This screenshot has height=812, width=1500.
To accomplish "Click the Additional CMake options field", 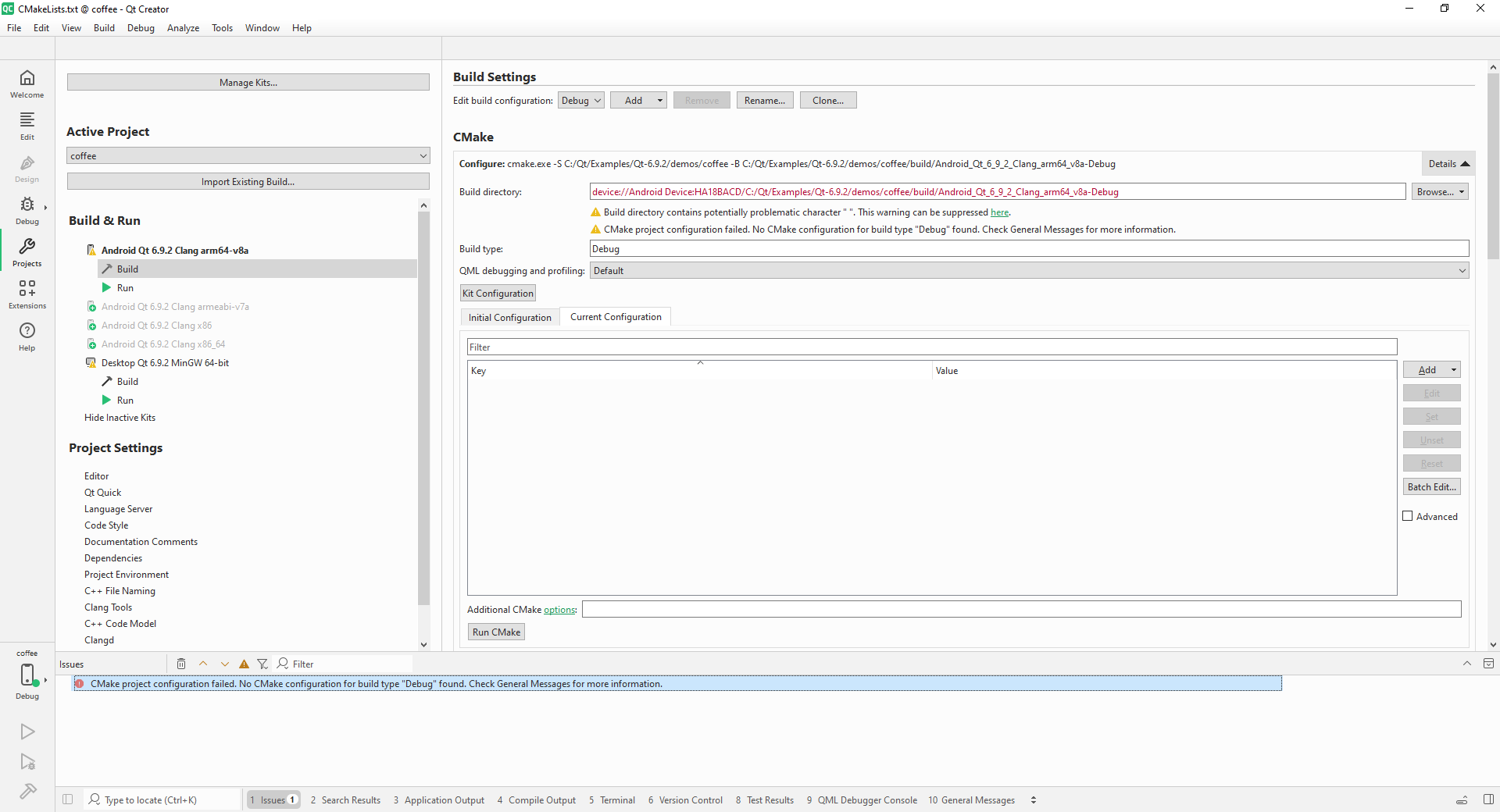I will click(1021, 610).
